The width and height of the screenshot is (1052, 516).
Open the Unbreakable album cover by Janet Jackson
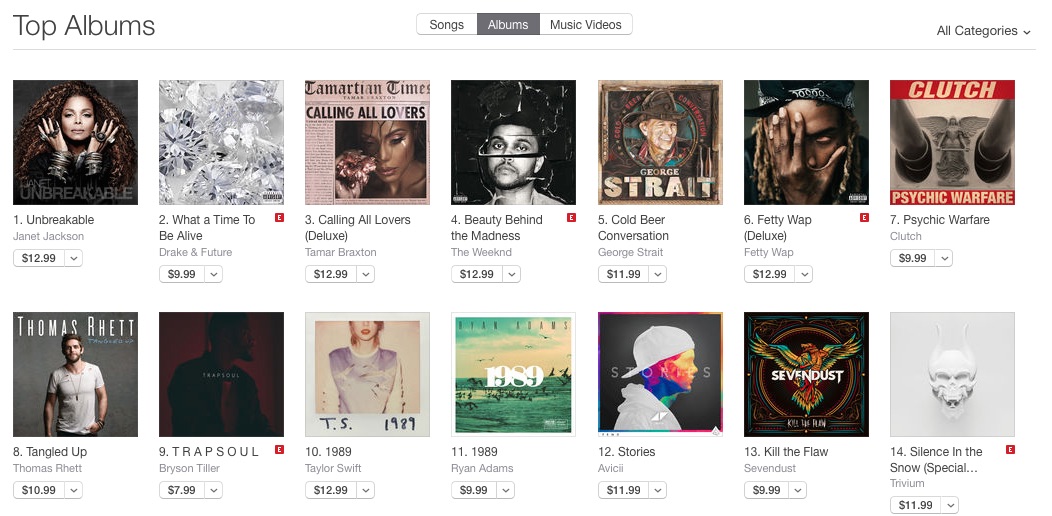[75, 142]
